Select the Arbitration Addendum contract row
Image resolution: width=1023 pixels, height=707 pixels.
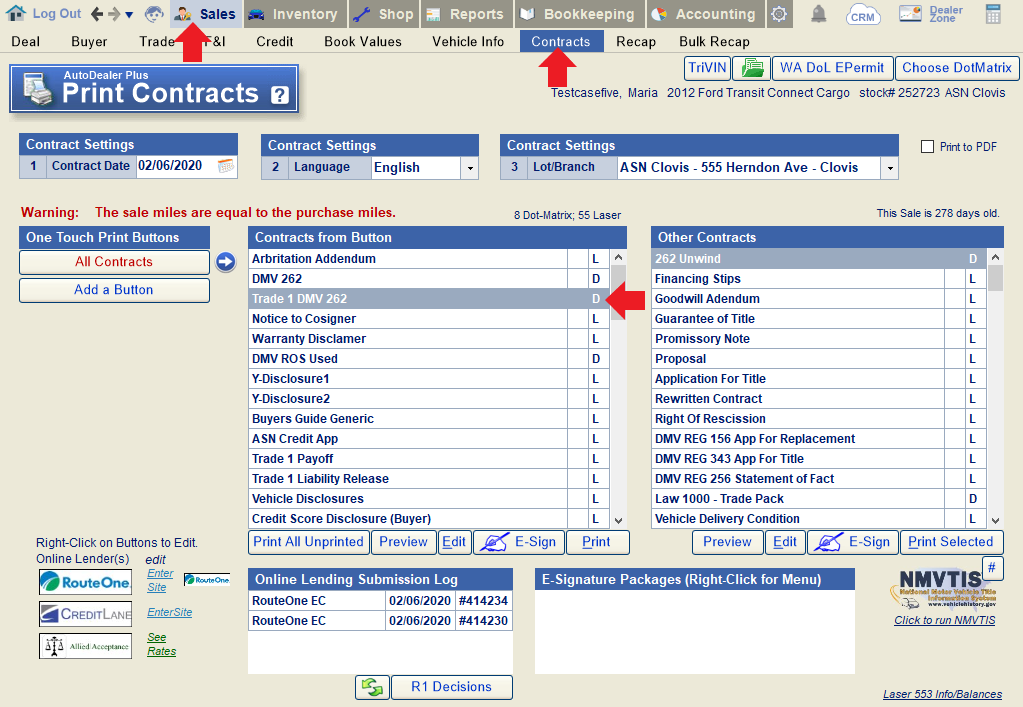point(429,259)
